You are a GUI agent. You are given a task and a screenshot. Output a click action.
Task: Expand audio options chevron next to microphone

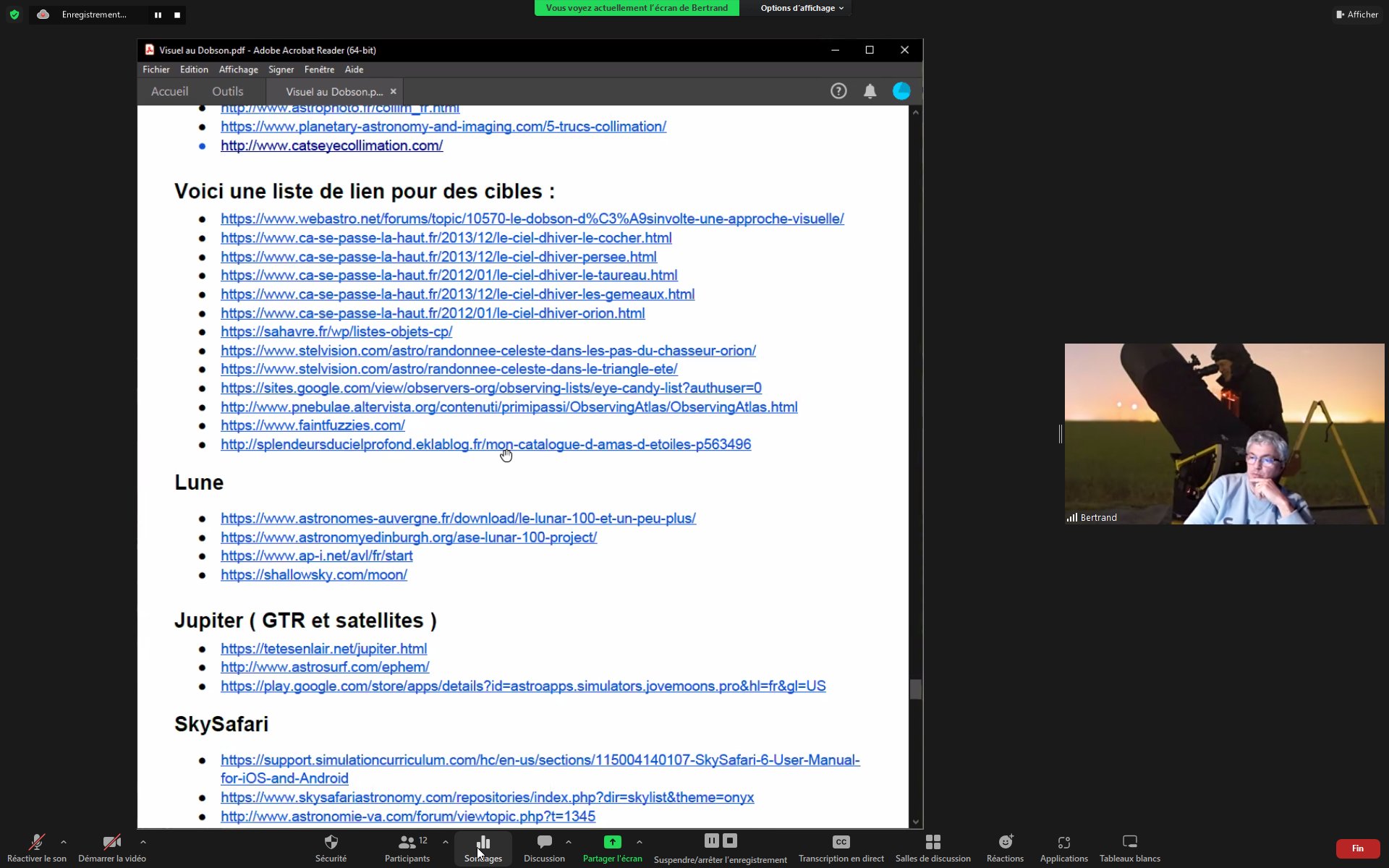(64, 842)
